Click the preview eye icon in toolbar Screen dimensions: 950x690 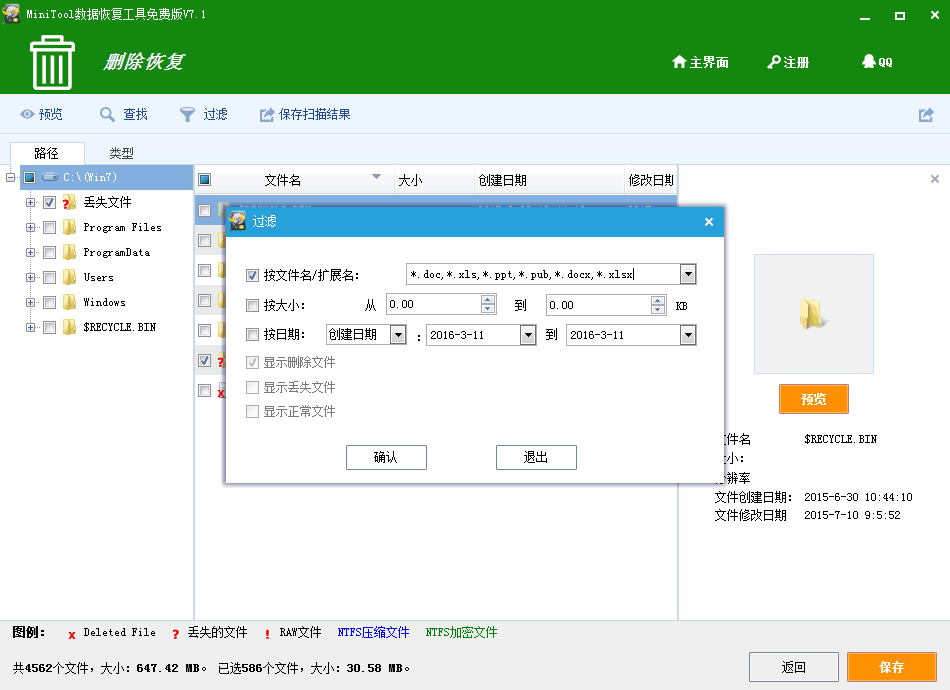coord(27,114)
